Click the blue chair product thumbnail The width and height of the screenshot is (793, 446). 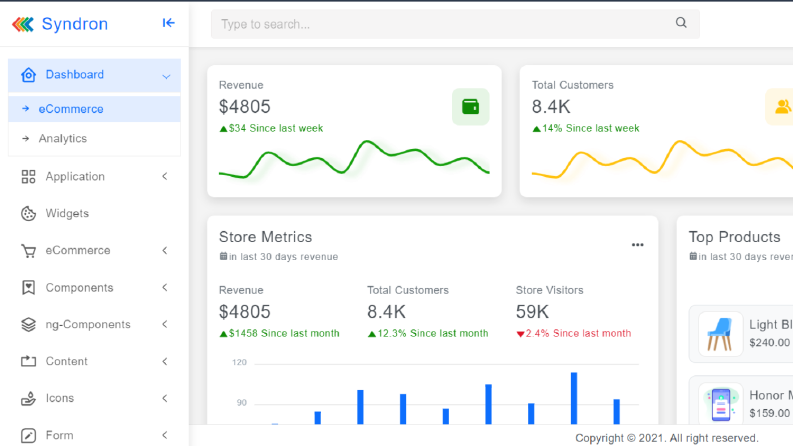[x=720, y=334]
